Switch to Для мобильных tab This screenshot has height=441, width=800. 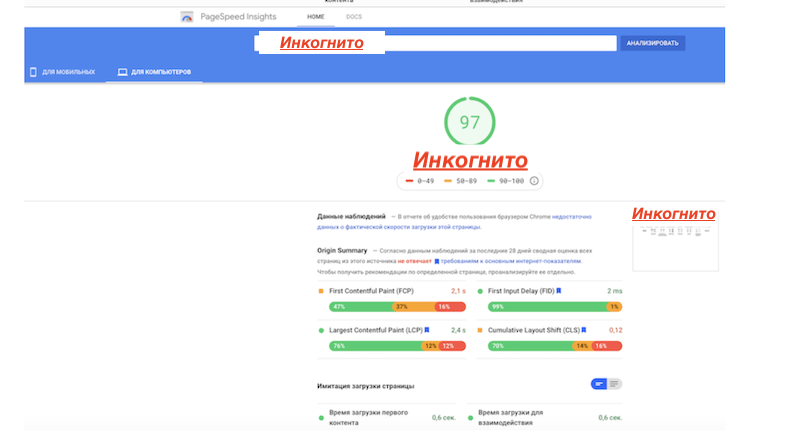point(62,72)
